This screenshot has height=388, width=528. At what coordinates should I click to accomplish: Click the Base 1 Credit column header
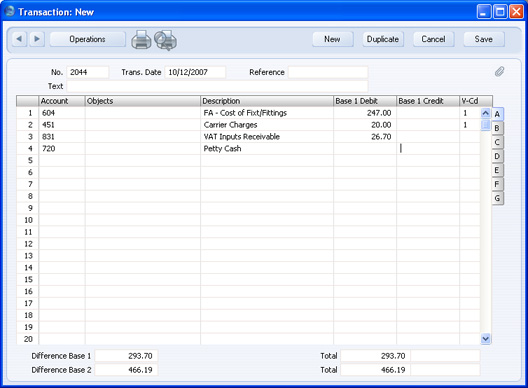point(428,101)
